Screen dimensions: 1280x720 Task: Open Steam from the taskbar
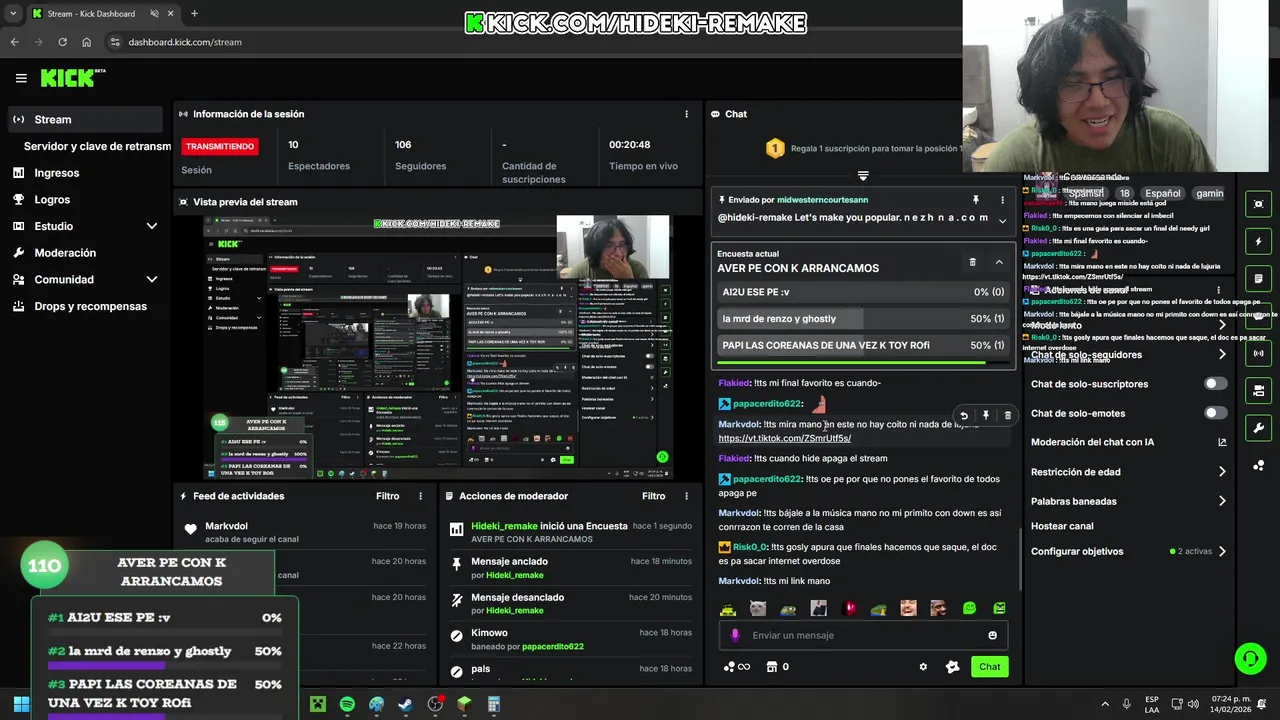coord(405,704)
